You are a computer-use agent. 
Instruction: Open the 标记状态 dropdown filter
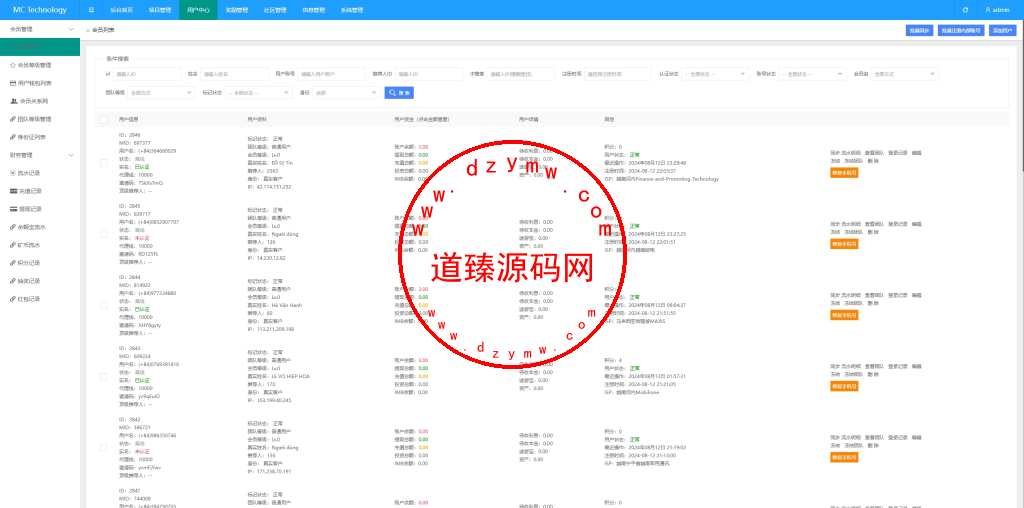(x=258, y=93)
